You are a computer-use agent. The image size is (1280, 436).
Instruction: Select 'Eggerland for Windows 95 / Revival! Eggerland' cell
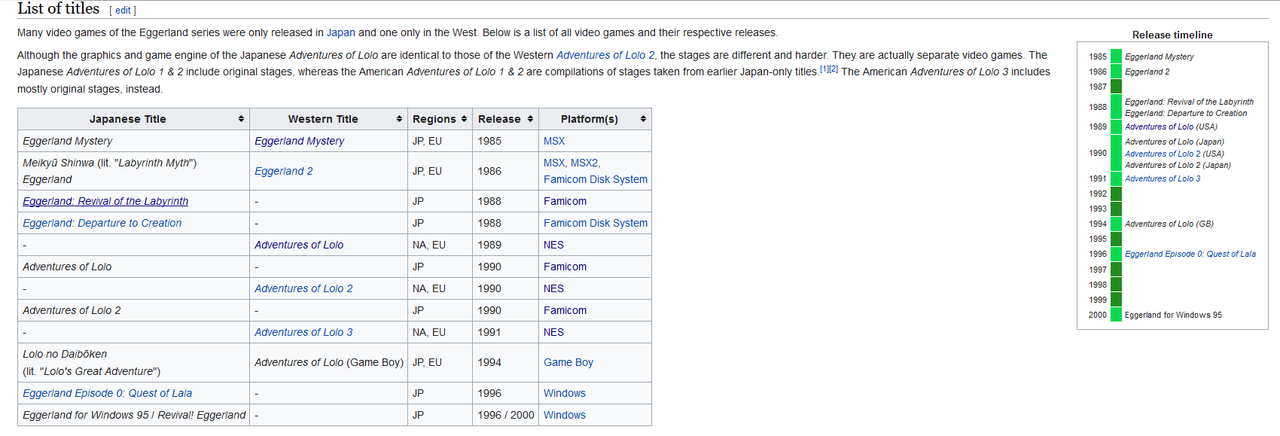click(x=134, y=415)
